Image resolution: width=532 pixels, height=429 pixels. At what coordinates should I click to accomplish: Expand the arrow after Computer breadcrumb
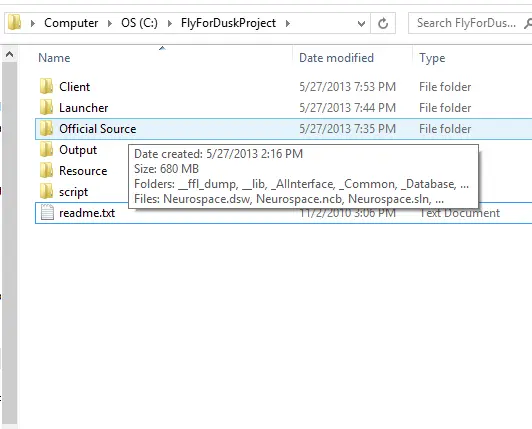(x=110, y=23)
